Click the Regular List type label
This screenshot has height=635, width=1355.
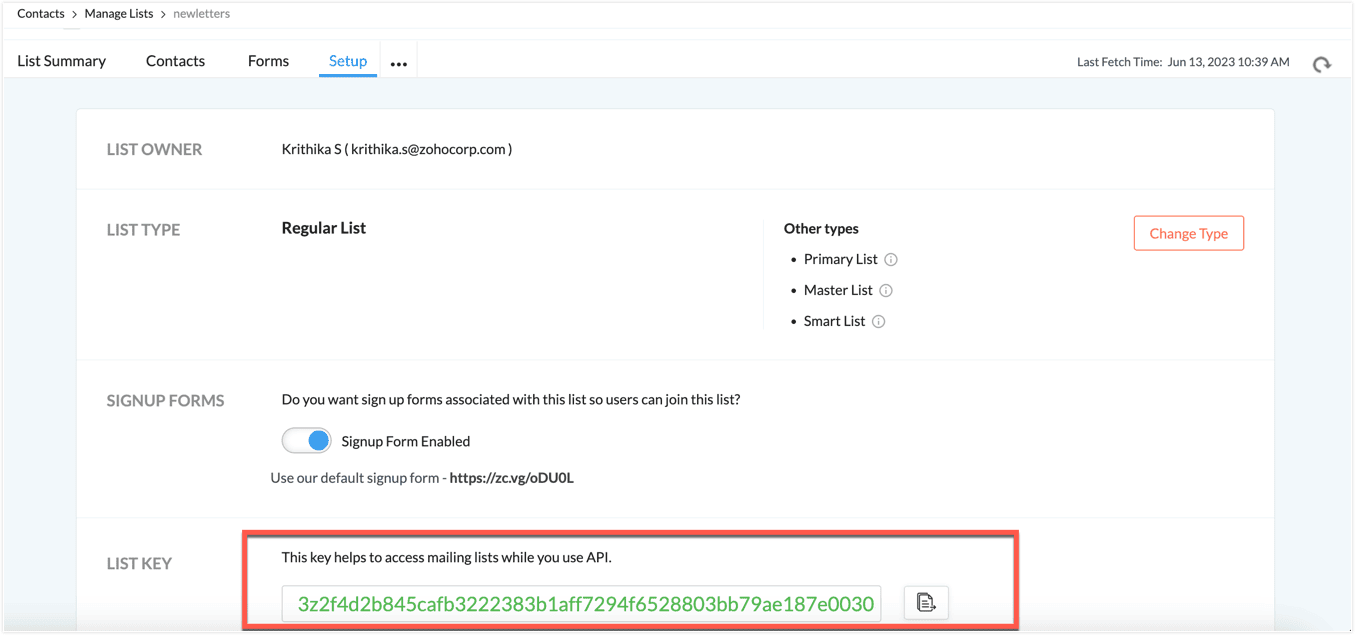click(322, 227)
